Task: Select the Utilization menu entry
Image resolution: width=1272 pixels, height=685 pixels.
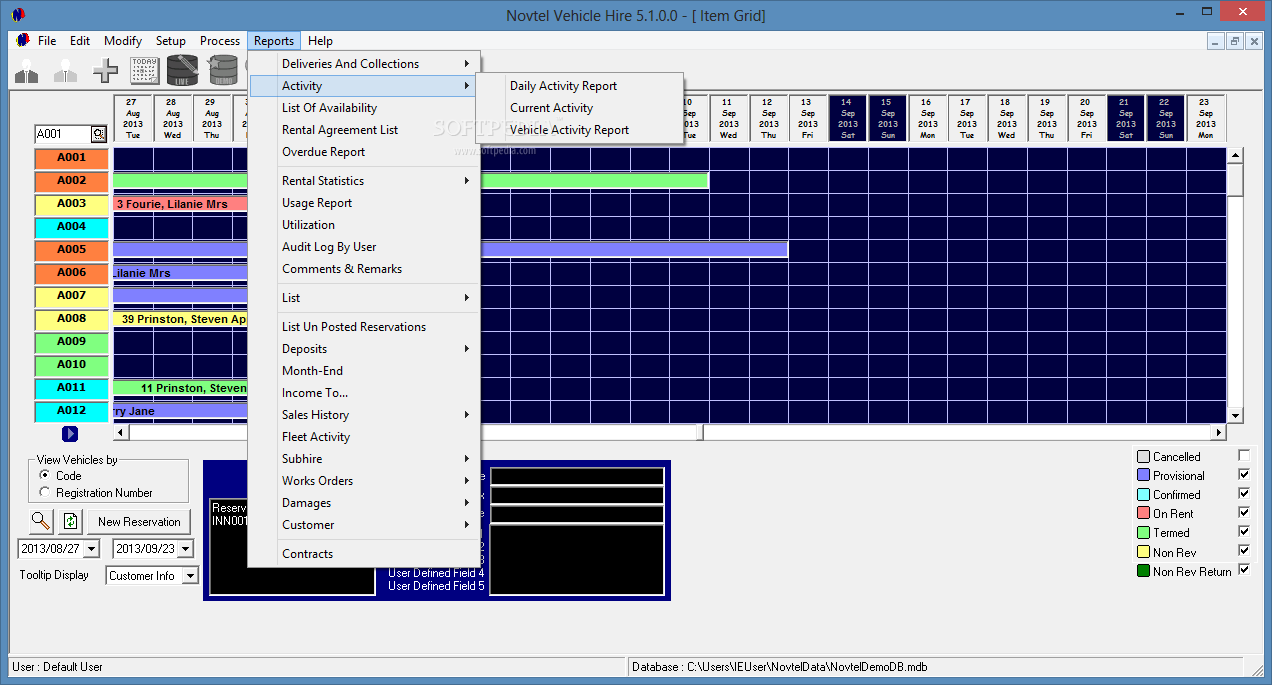Action: [364, 225]
